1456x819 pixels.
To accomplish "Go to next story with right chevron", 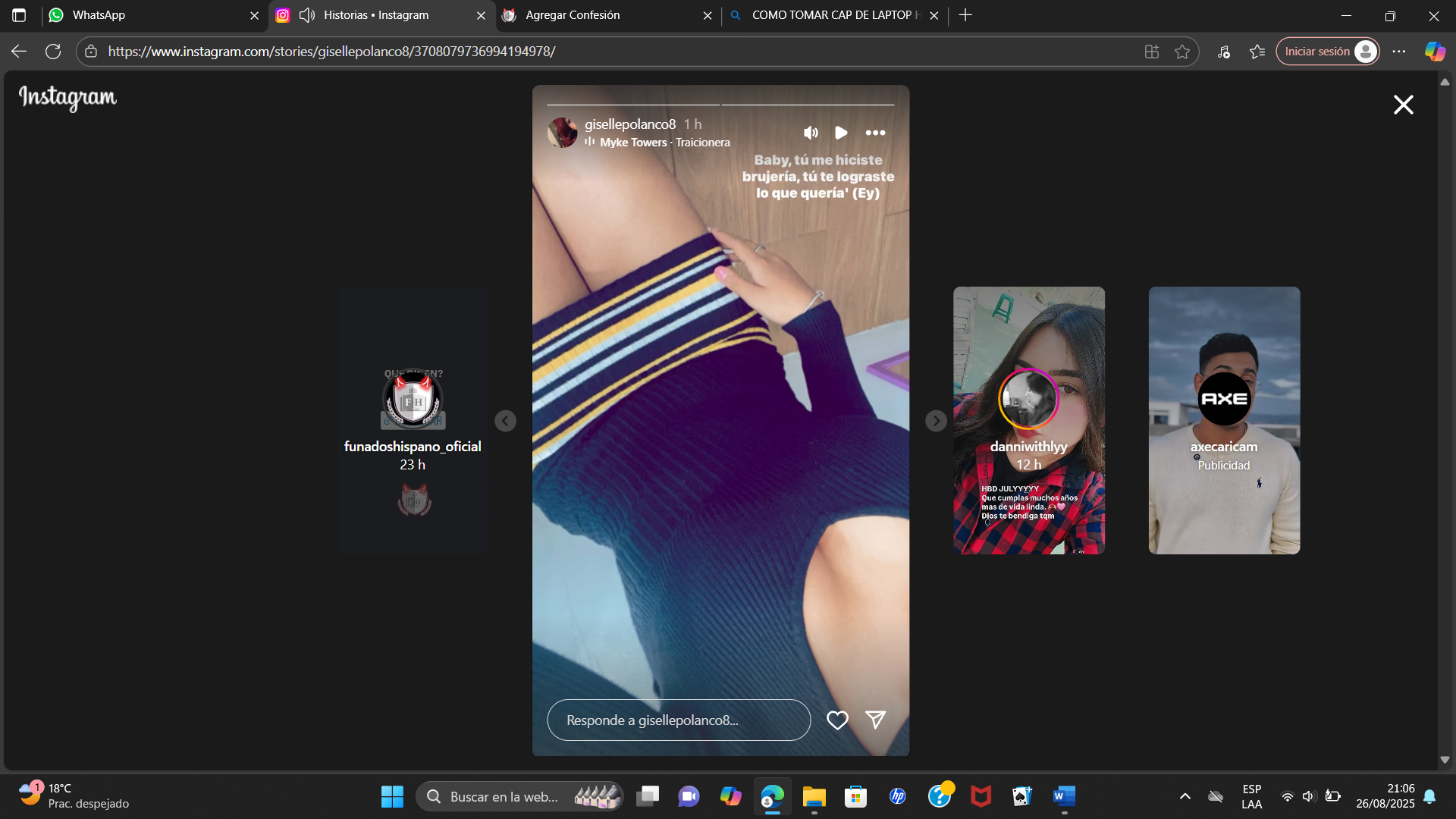I will point(936,421).
